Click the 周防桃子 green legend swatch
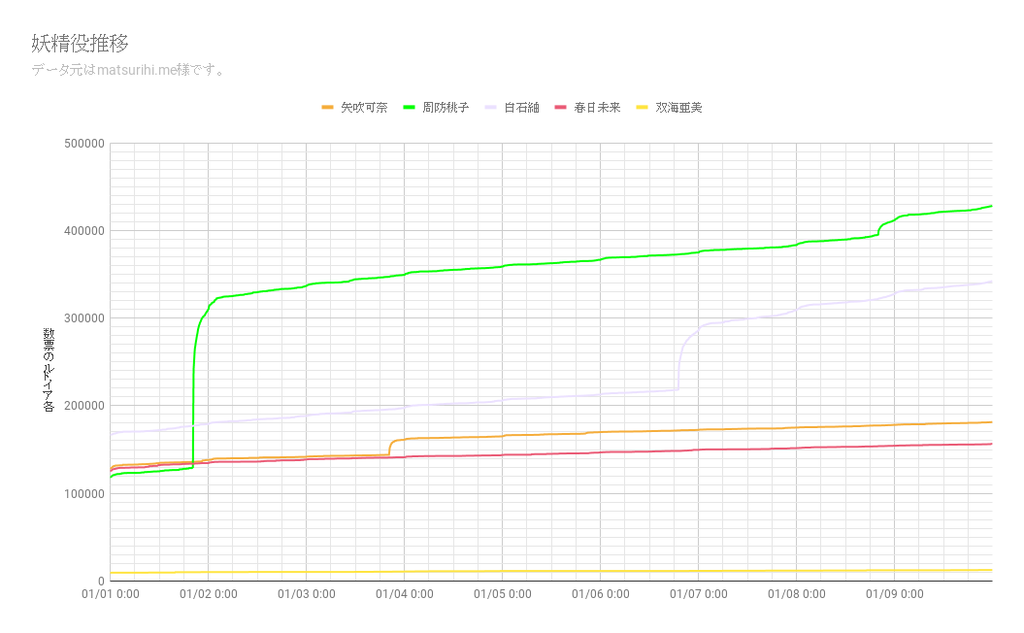This screenshot has height=633, width=1024. [409, 108]
